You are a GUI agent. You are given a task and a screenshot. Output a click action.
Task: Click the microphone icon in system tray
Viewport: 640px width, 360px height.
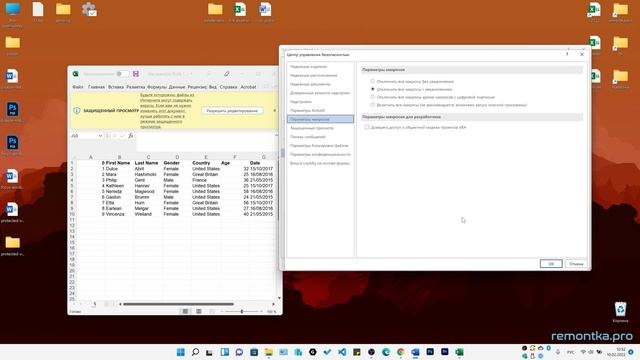point(558,352)
